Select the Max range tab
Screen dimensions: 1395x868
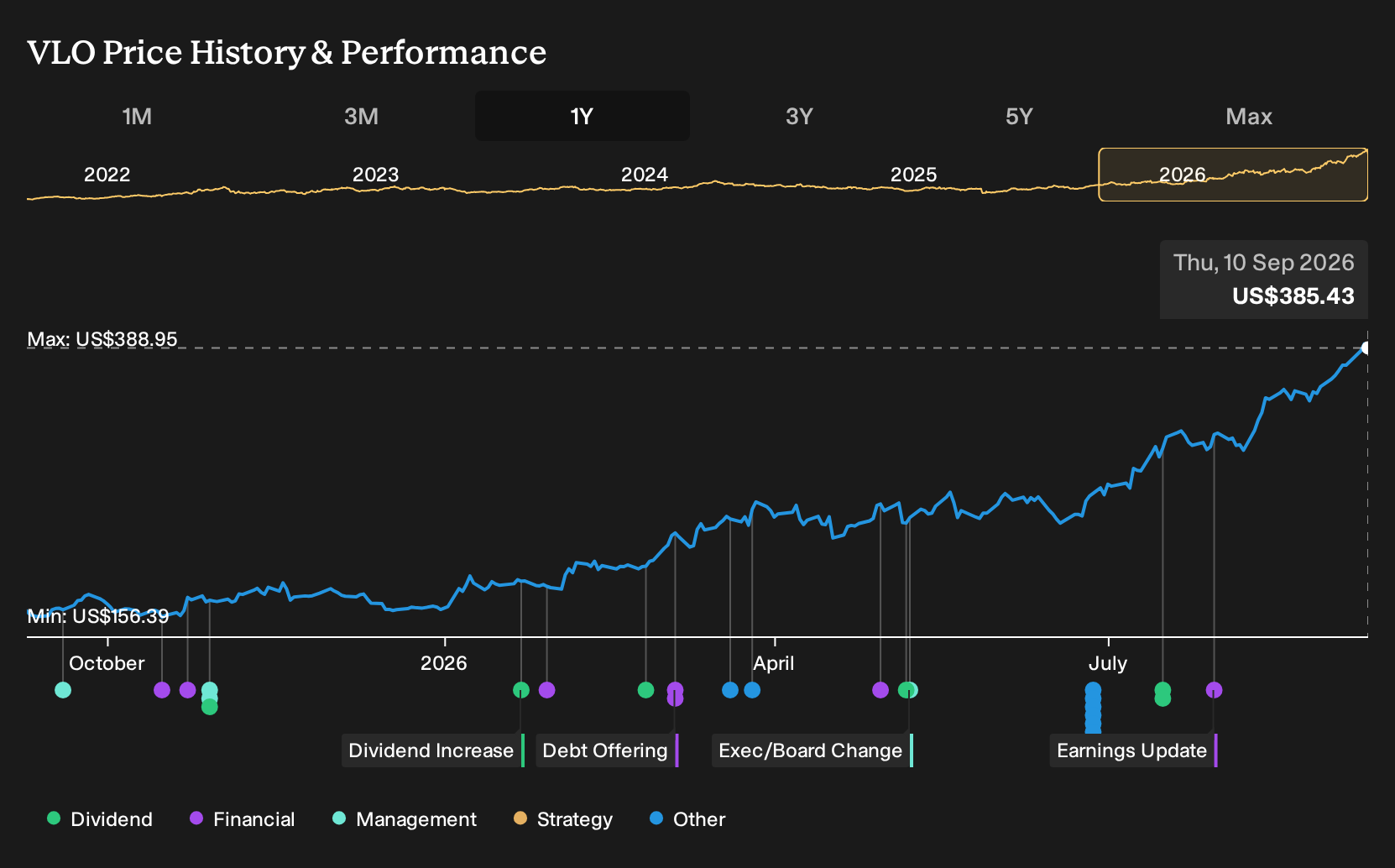point(1249,116)
